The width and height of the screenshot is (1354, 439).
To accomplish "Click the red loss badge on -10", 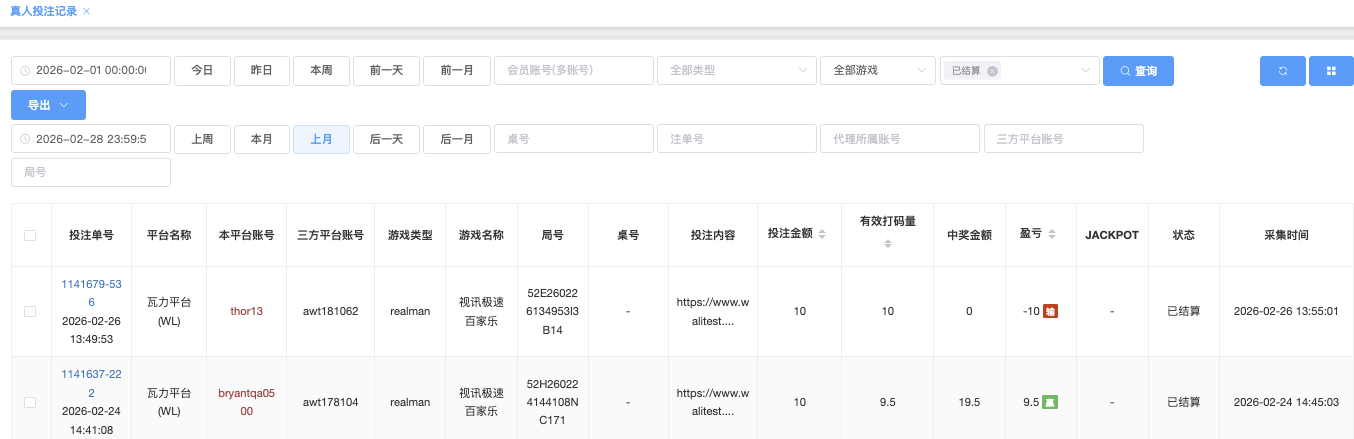I will (x=1050, y=311).
